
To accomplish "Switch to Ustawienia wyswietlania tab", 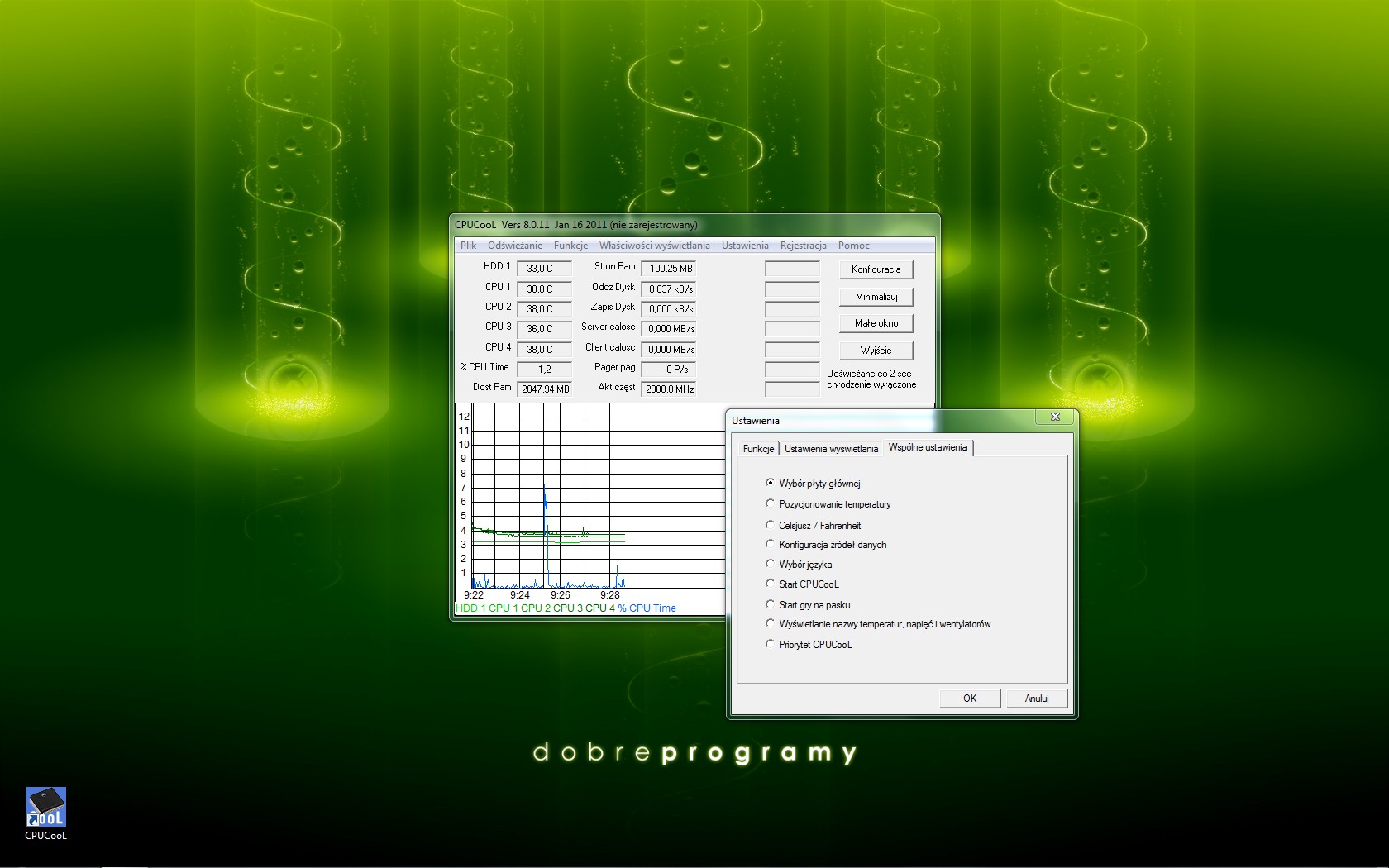I will click(x=831, y=449).
